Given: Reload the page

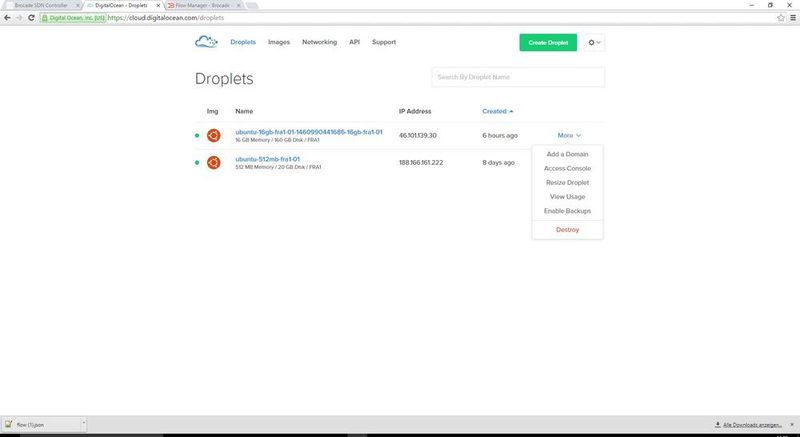Looking at the screenshot, I should pos(31,18).
